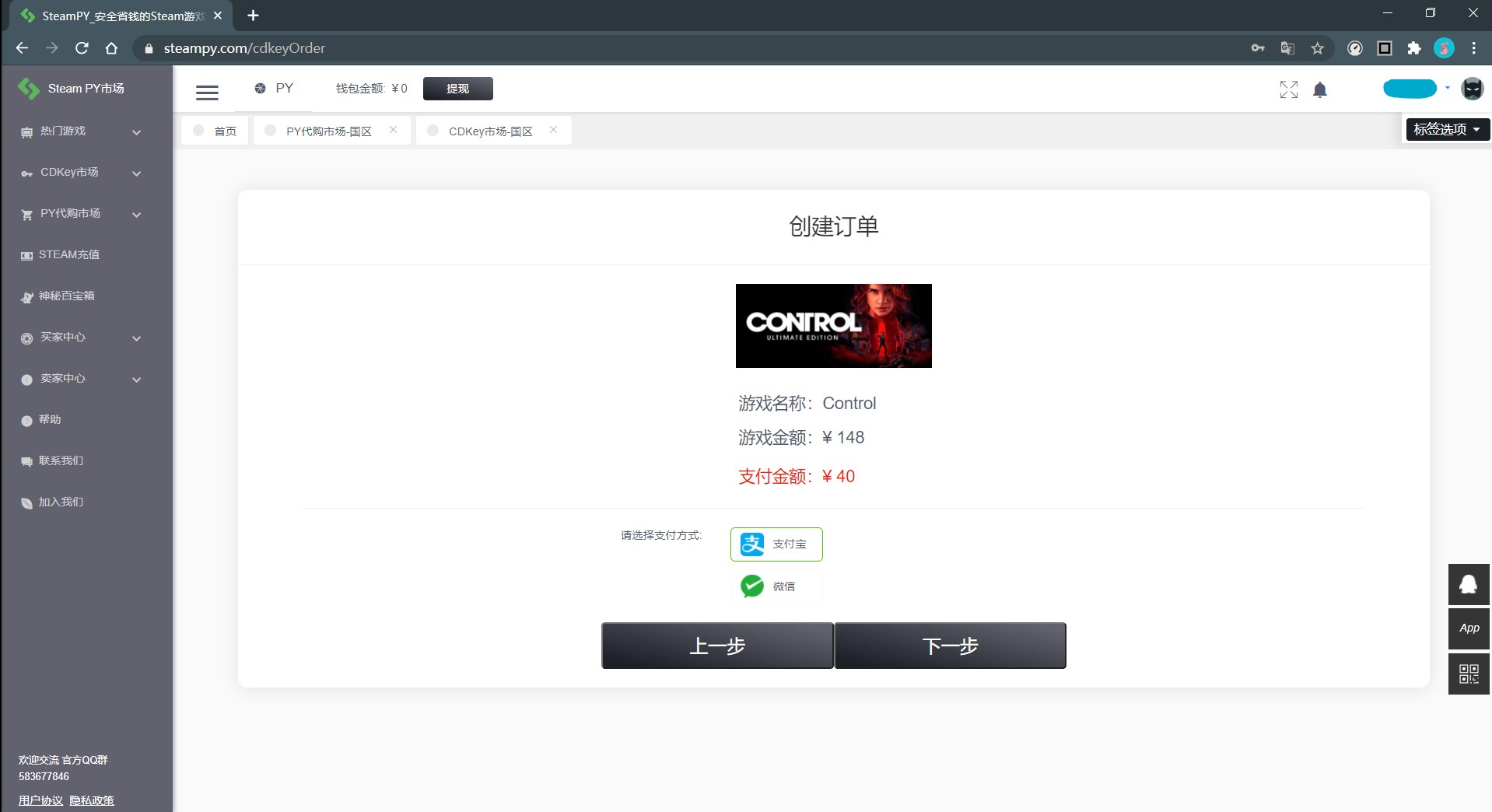1492x812 pixels.
Task: Expand the 买家中心 submenu
Action: pyautogui.click(x=136, y=338)
